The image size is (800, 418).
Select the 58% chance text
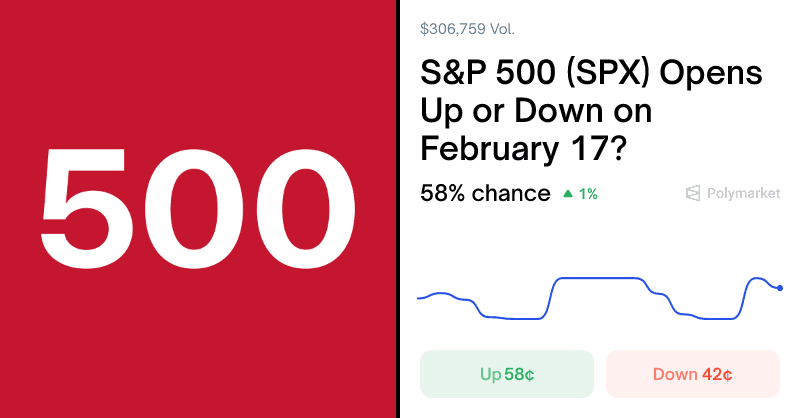[485, 193]
